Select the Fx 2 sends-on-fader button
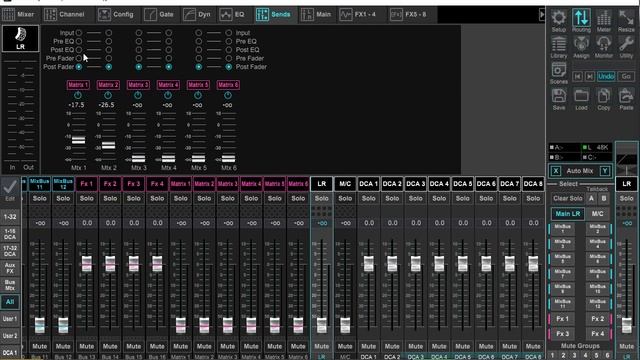 coord(598,319)
